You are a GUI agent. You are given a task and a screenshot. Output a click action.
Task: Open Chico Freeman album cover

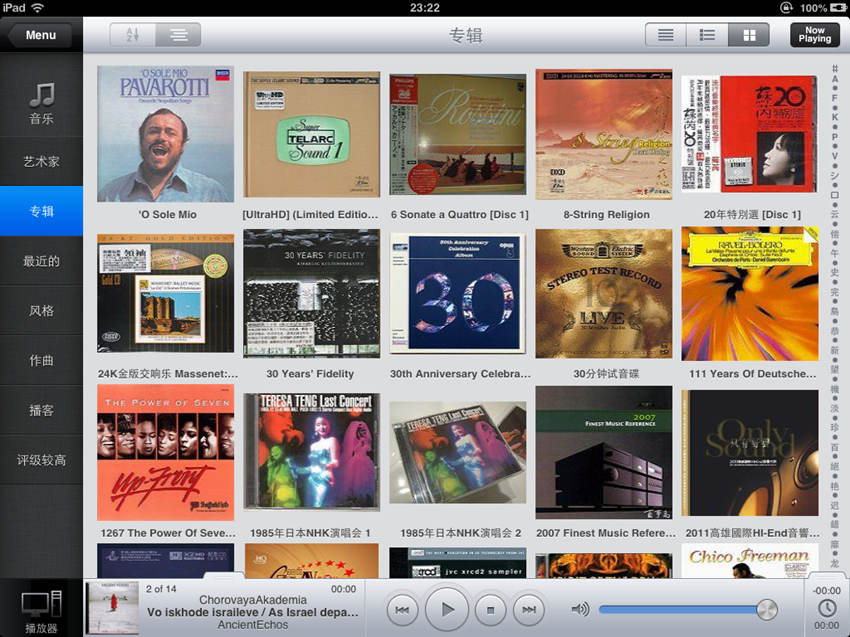point(750,562)
